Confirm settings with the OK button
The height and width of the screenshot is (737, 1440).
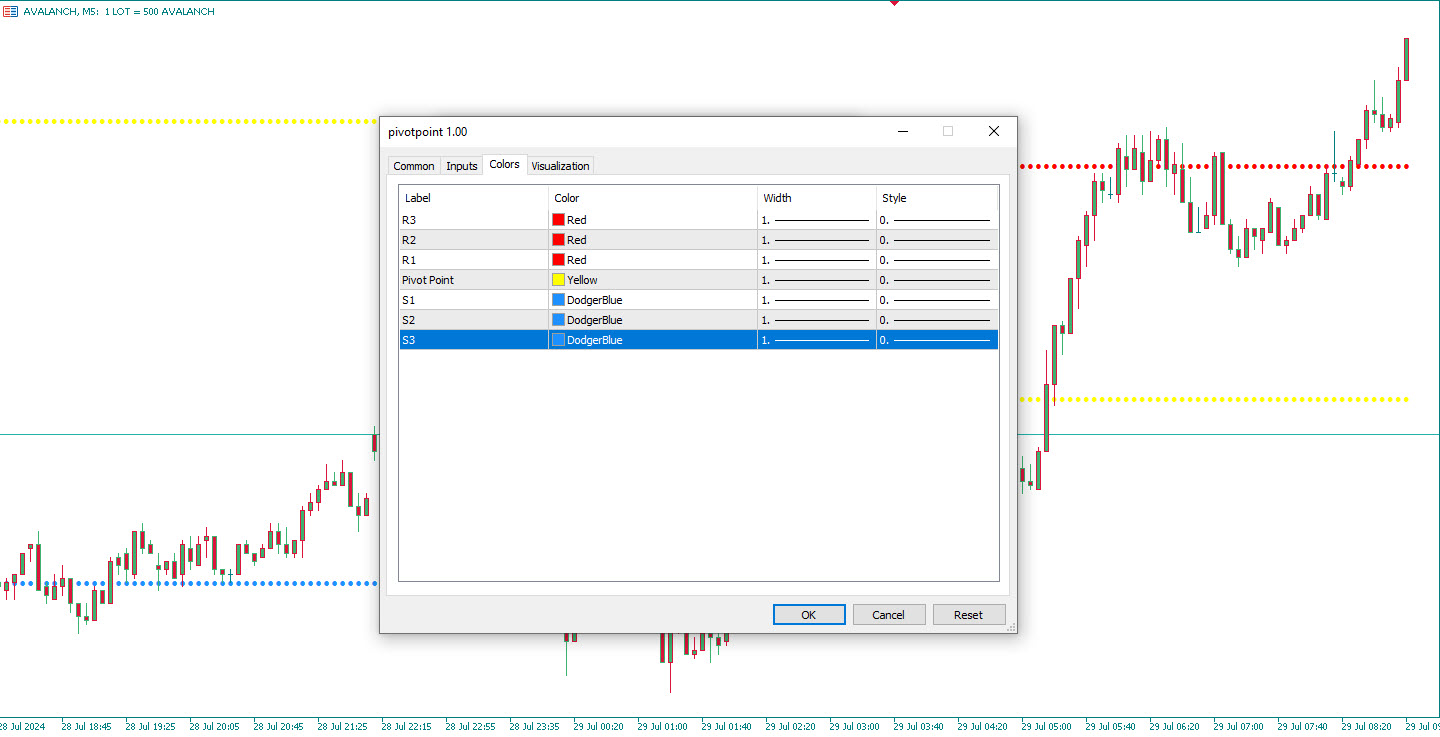tap(809, 615)
